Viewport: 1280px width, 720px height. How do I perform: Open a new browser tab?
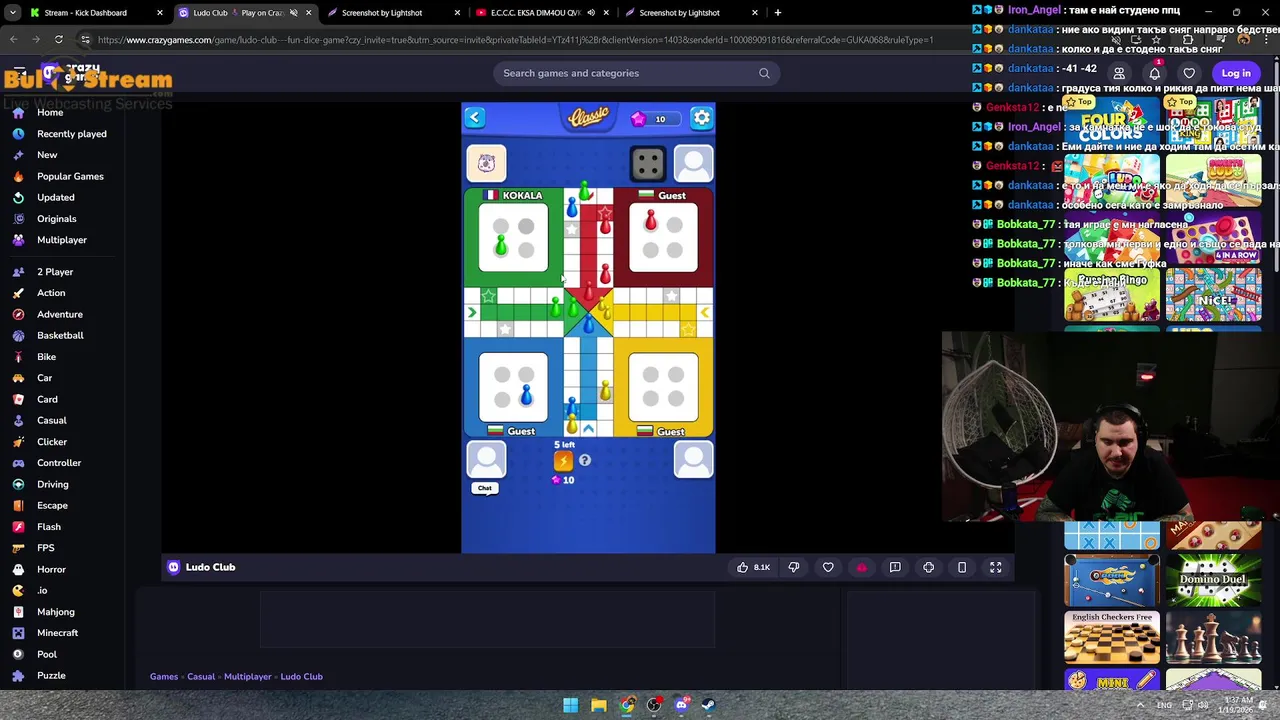(x=778, y=13)
